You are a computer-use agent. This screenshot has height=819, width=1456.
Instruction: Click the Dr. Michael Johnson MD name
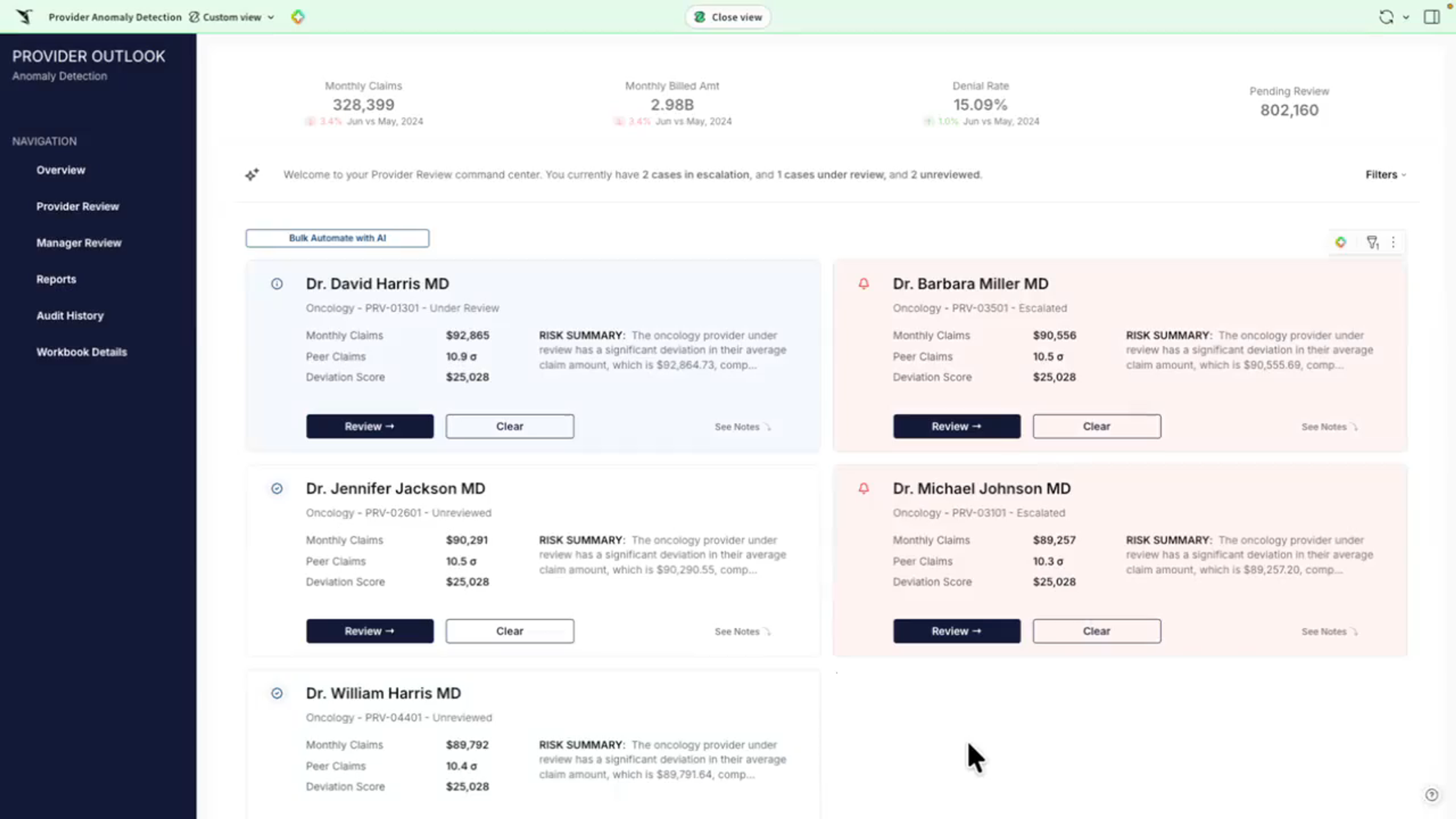tap(981, 488)
